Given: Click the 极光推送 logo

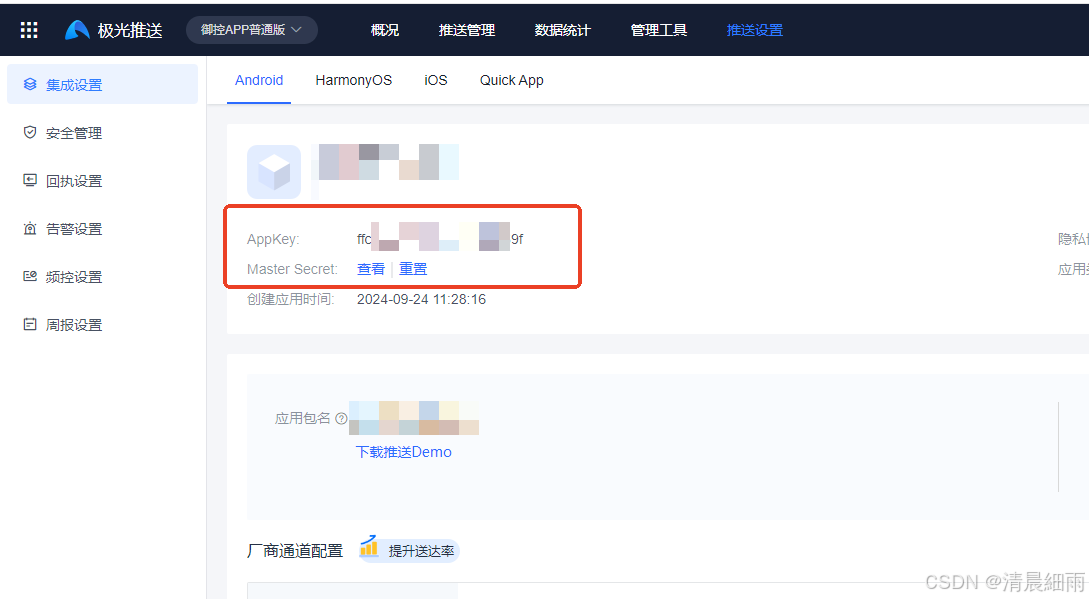Looking at the screenshot, I should (114, 30).
